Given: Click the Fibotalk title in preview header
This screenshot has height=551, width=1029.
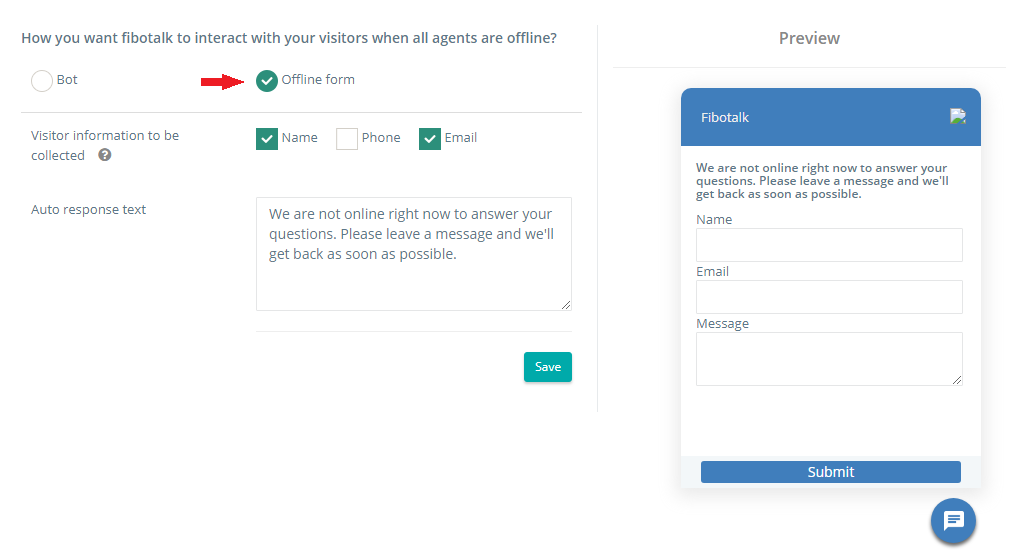Looking at the screenshot, I should pyautogui.click(x=724, y=117).
